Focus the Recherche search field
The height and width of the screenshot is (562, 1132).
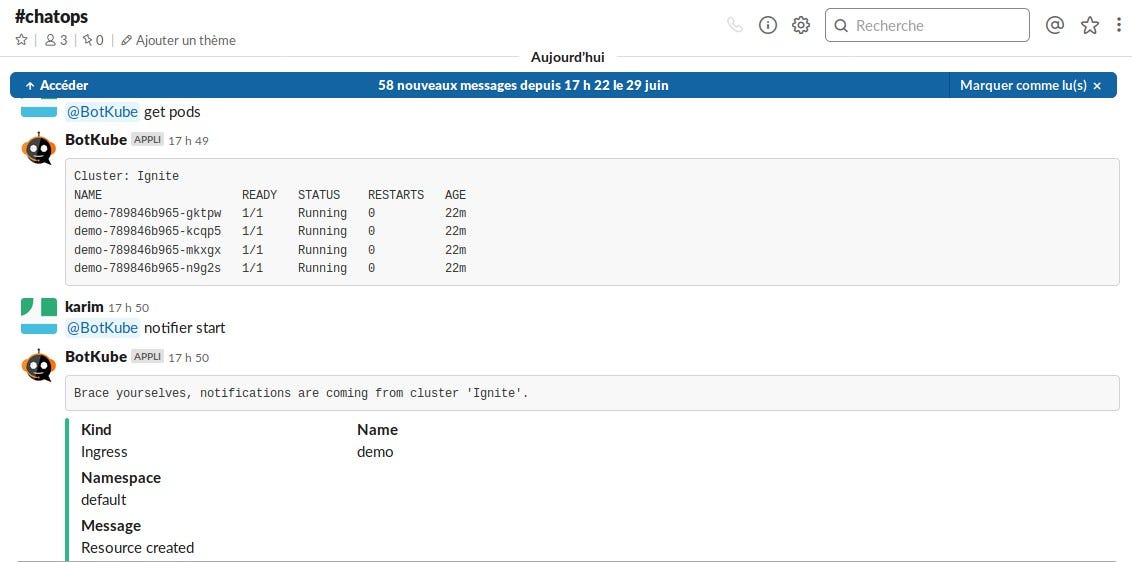point(927,25)
